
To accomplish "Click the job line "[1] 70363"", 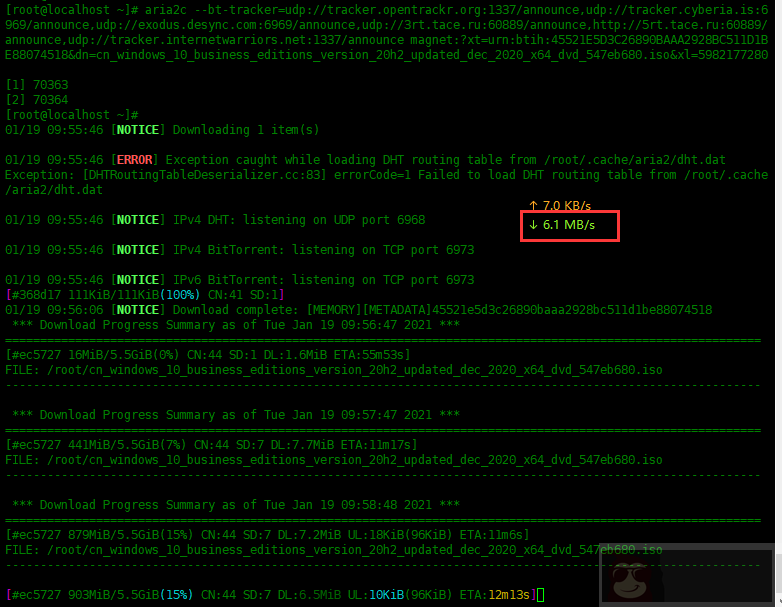I will click(x=36, y=85).
